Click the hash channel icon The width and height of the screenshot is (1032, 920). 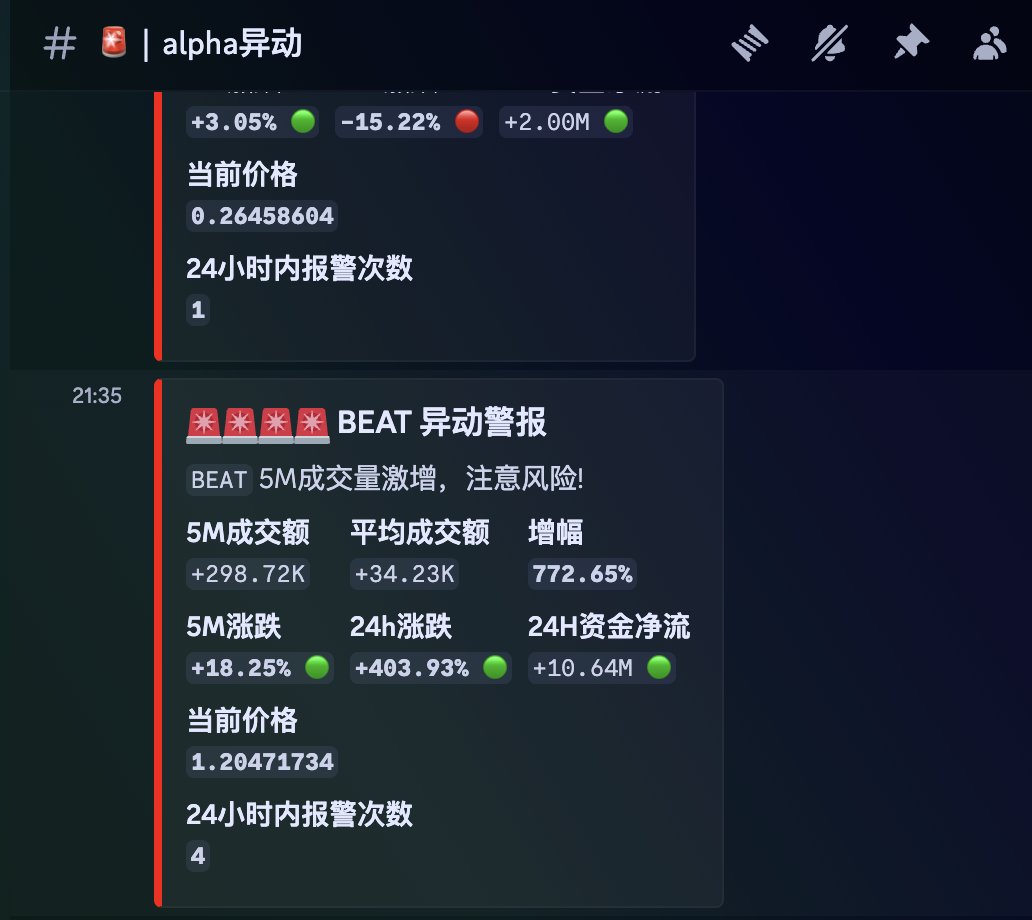tap(60, 44)
